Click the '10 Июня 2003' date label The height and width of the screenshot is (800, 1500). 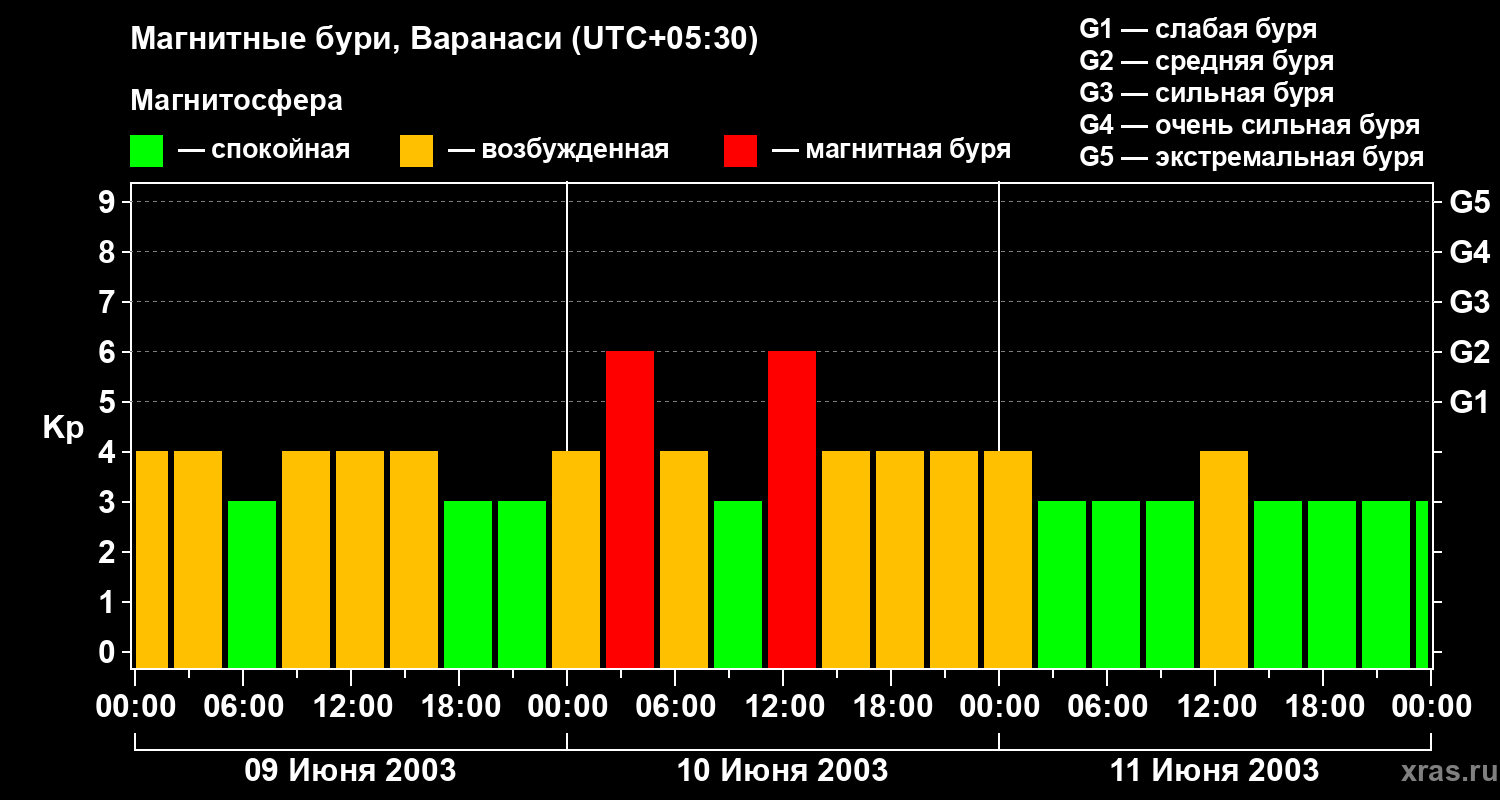(782, 771)
